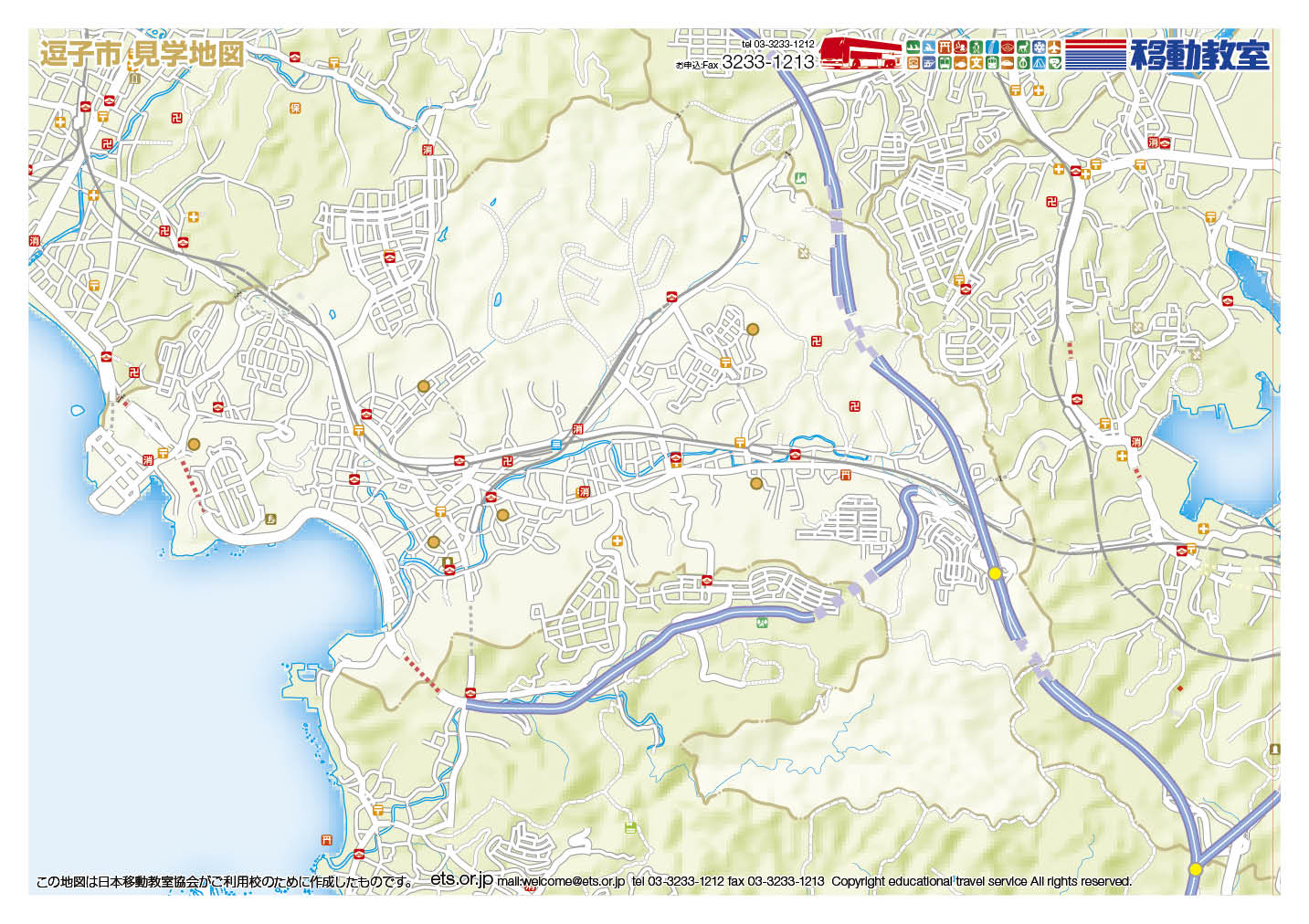Select the orange 文 school legend icon

click(x=976, y=63)
